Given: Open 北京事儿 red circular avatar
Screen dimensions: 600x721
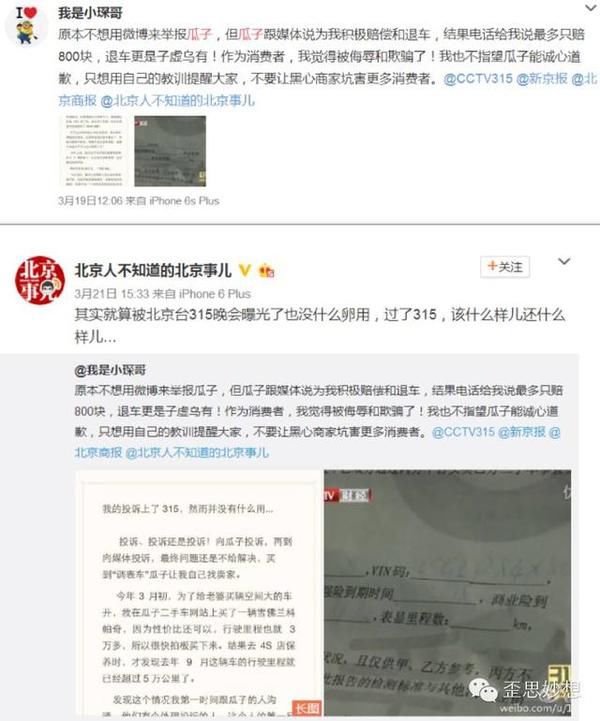Looking at the screenshot, I should (40, 280).
